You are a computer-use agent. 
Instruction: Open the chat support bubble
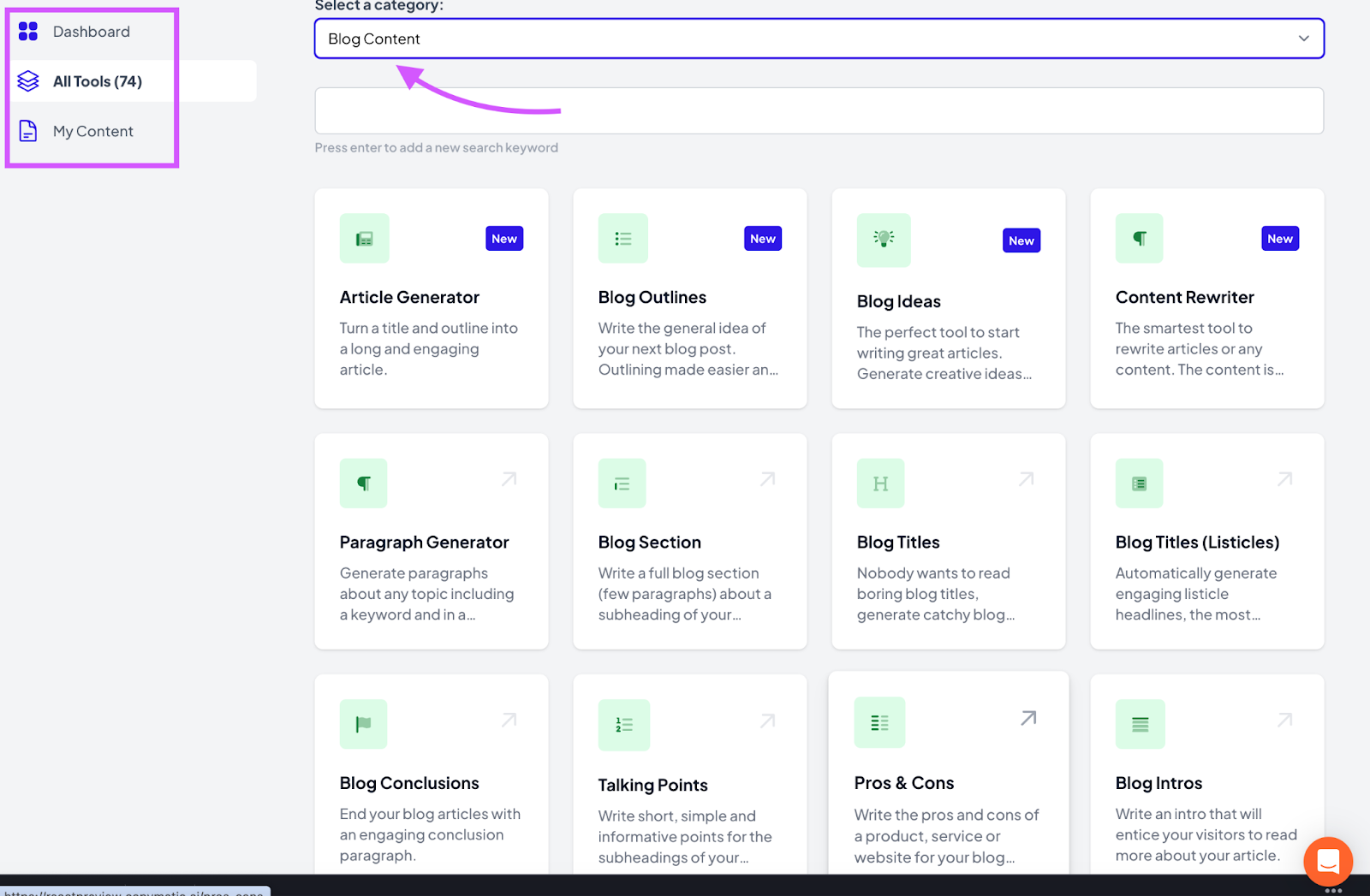1327,861
